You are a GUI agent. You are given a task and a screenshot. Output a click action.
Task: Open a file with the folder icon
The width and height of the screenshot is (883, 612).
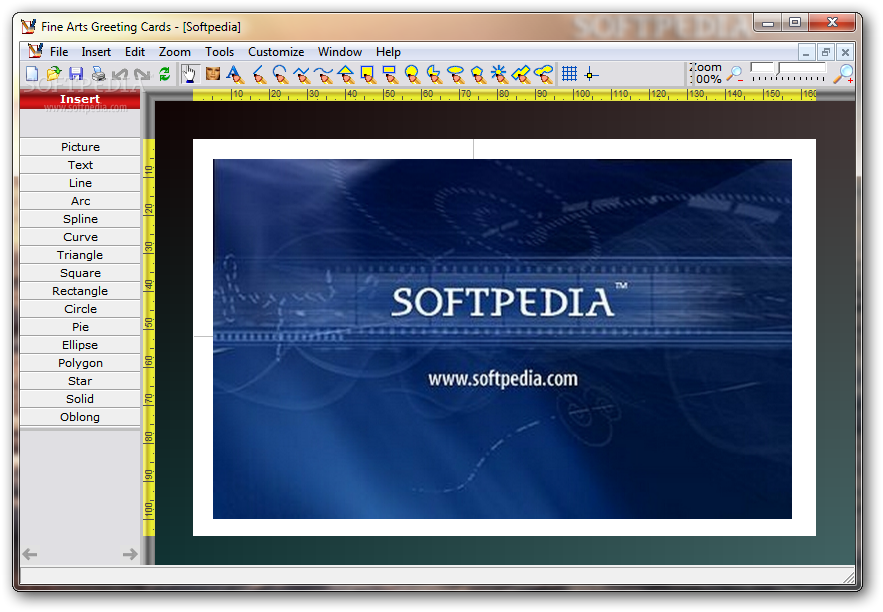(54, 74)
